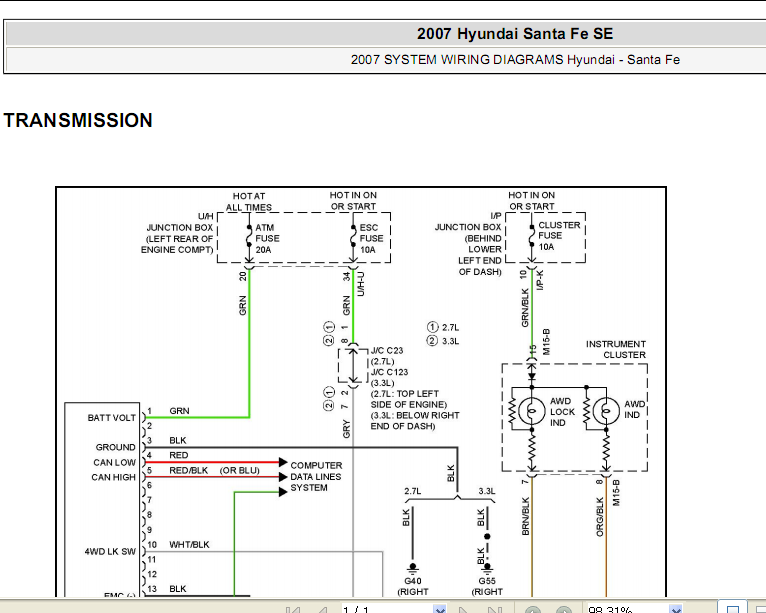Click the AWD LOCK IND lamp symbol

[x=532, y=411]
